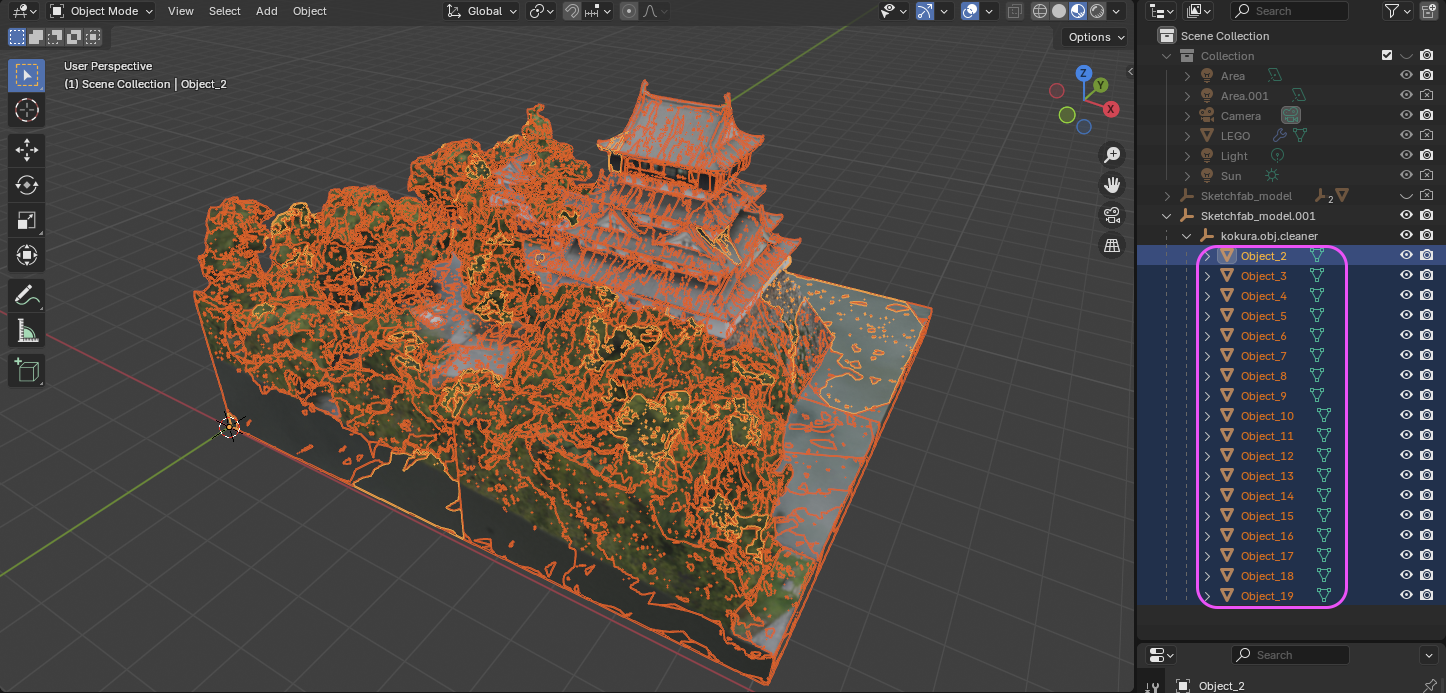Screen dimensions: 1446x693
Task: Click the zoom magnifier viewport icon
Action: click(x=1111, y=155)
